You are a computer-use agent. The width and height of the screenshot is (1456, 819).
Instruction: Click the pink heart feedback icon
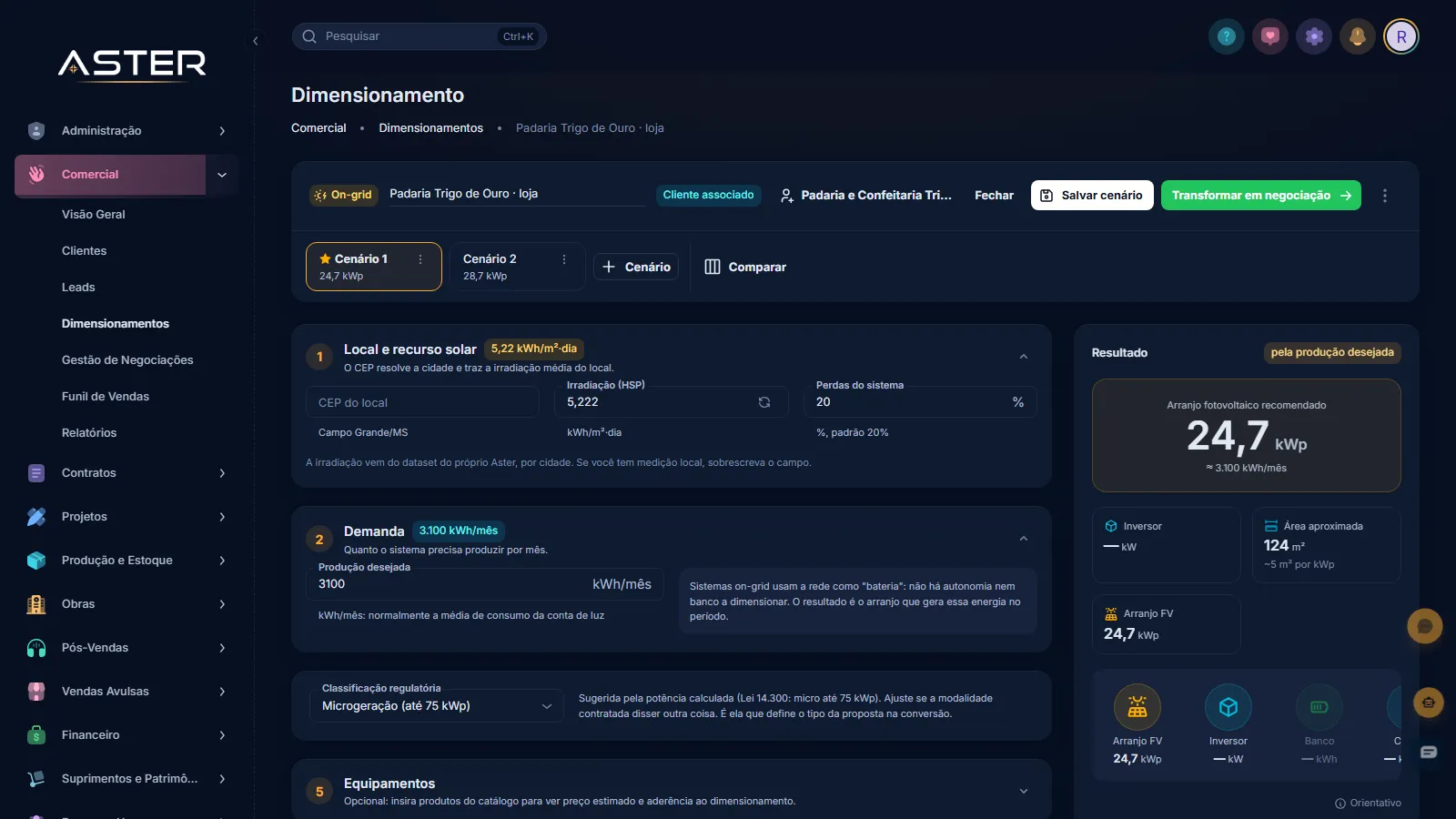click(x=1270, y=36)
